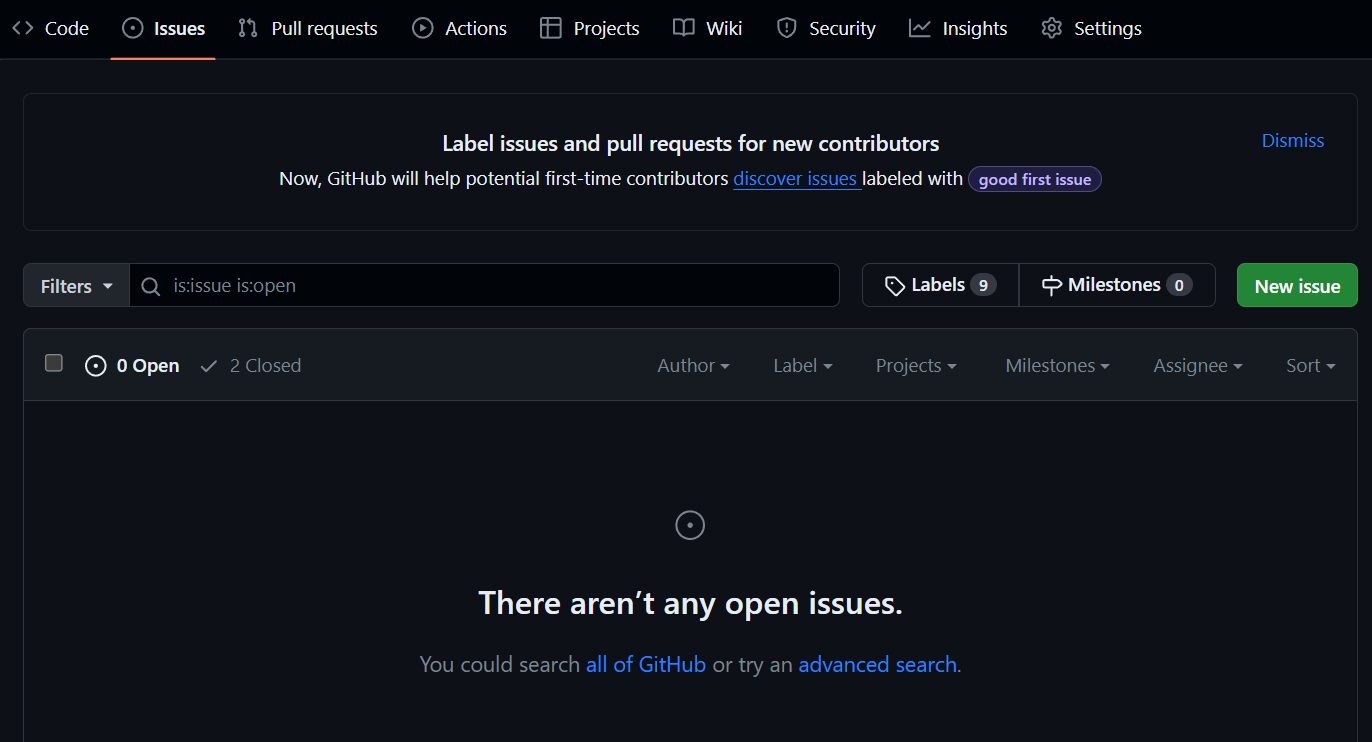Open repository Settings tab
The height and width of the screenshot is (742, 1372).
[x=1091, y=29]
